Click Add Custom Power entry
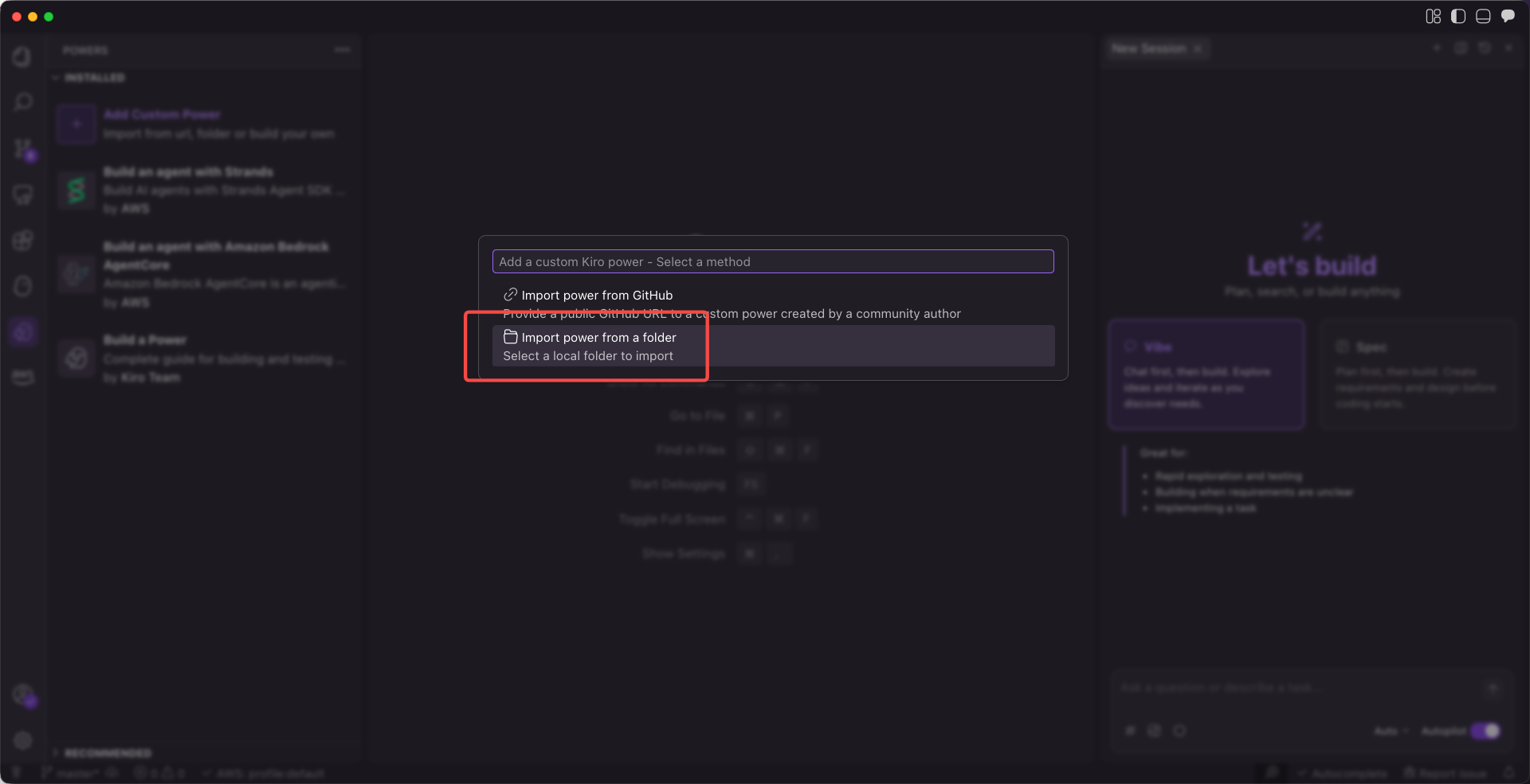 [162, 115]
